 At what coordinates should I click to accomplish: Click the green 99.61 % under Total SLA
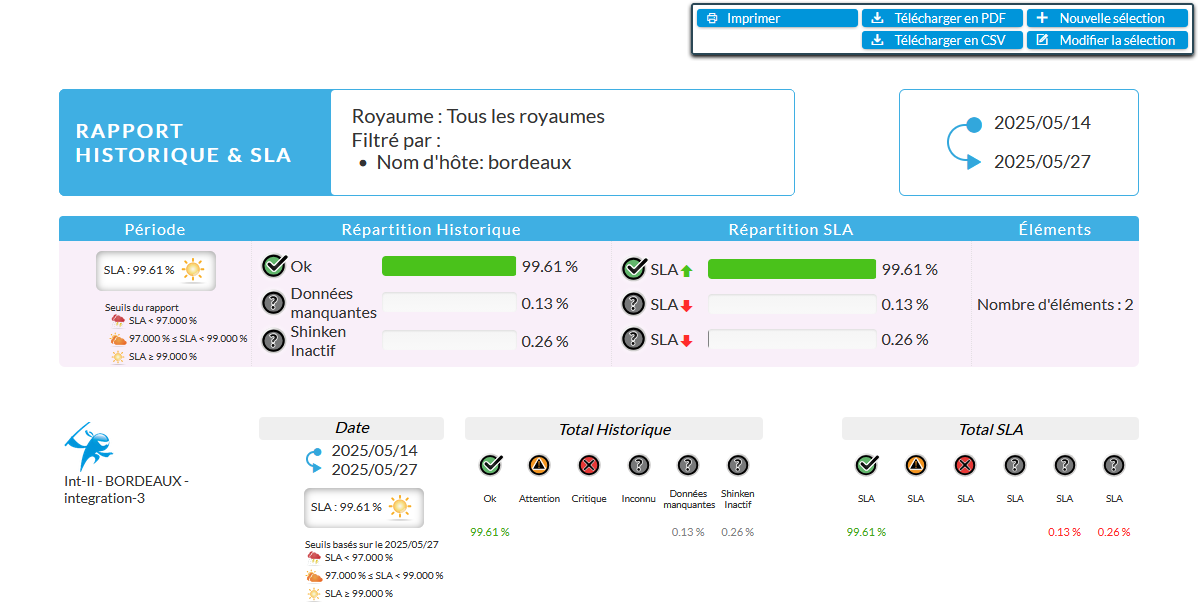[x=866, y=532]
